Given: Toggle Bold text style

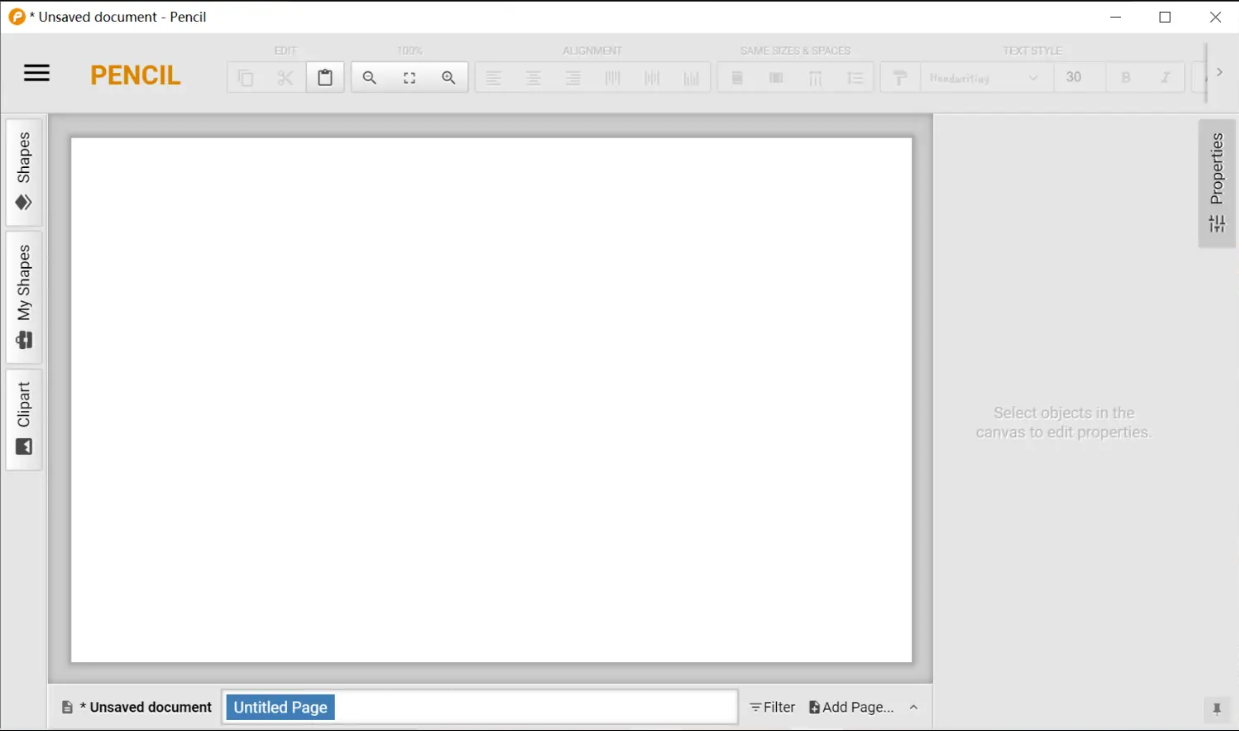Looking at the screenshot, I should 1126,78.
